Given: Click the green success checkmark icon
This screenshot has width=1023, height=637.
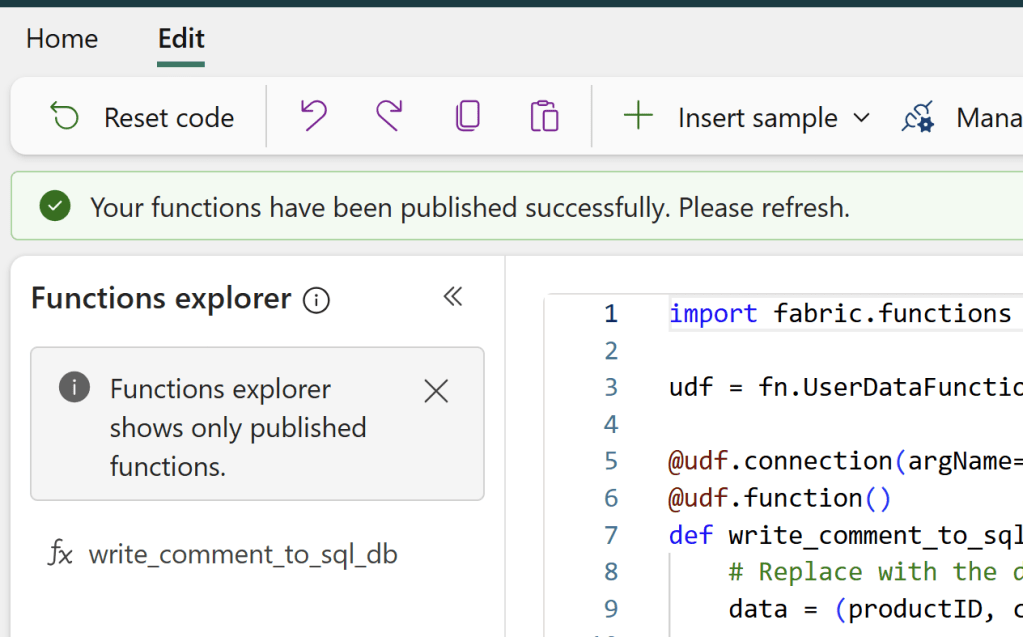Looking at the screenshot, I should (x=55, y=207).
